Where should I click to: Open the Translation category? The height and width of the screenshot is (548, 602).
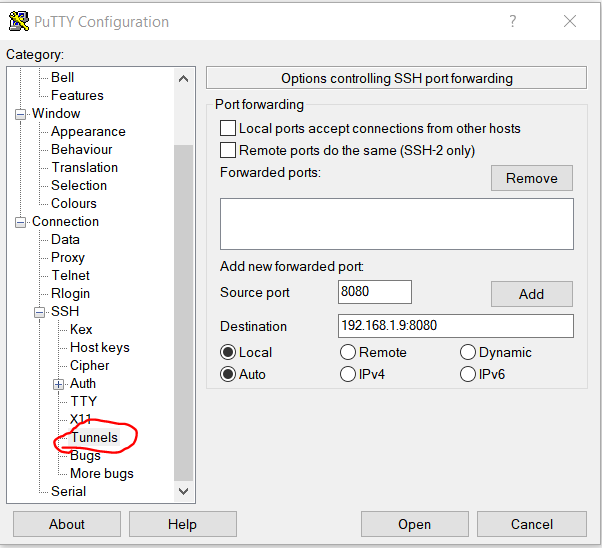pyautogui.click(x=84, y=168)
